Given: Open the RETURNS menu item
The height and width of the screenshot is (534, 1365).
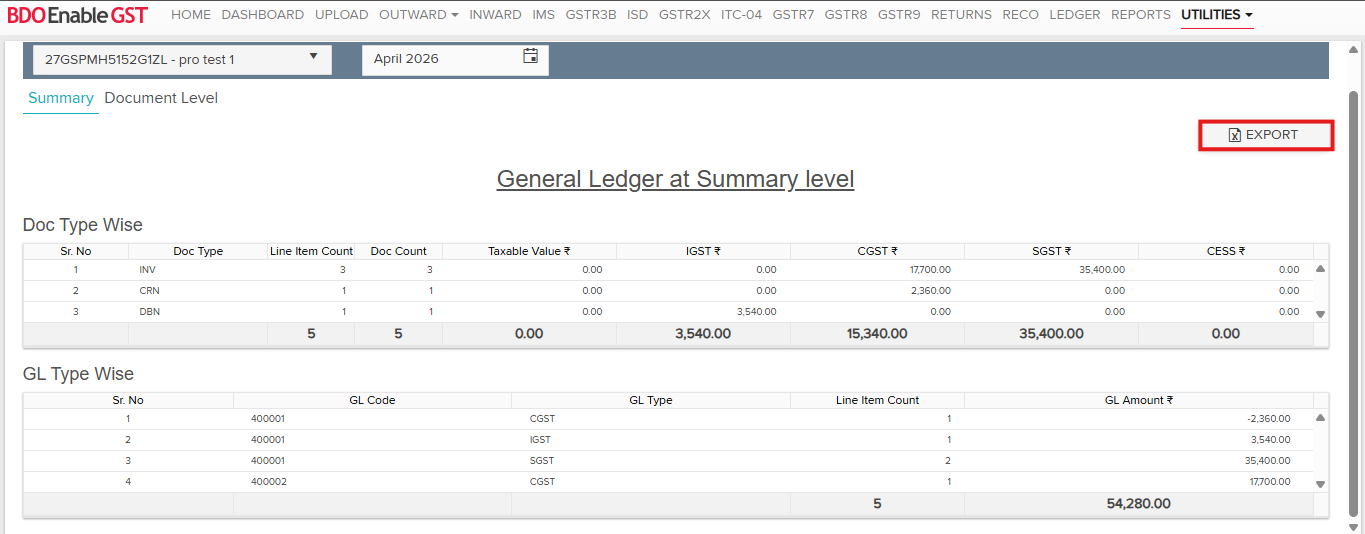Looking at the screenshot, I should 961,15.
